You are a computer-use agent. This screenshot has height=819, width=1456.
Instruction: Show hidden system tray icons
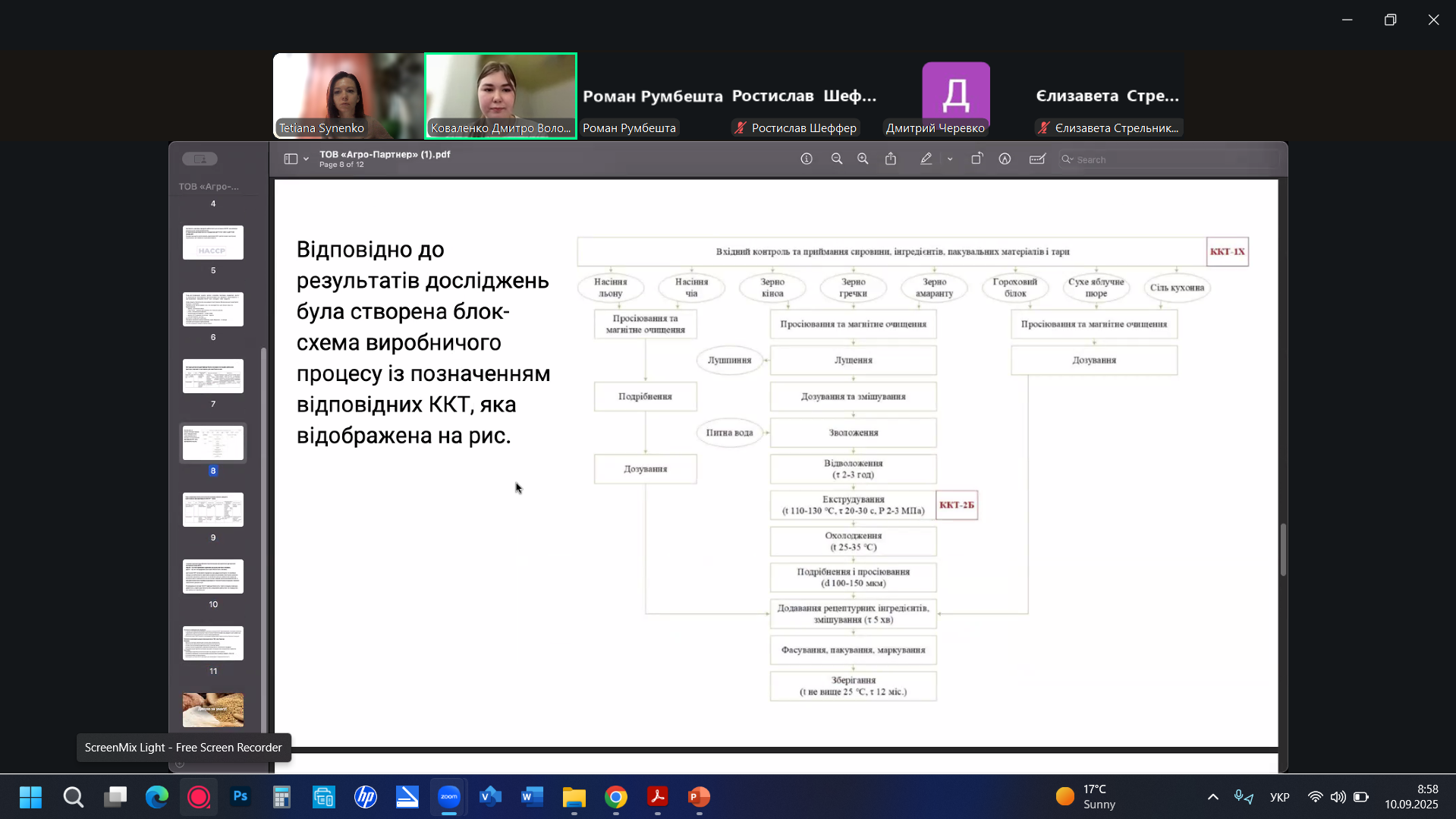pos(1213,797)
